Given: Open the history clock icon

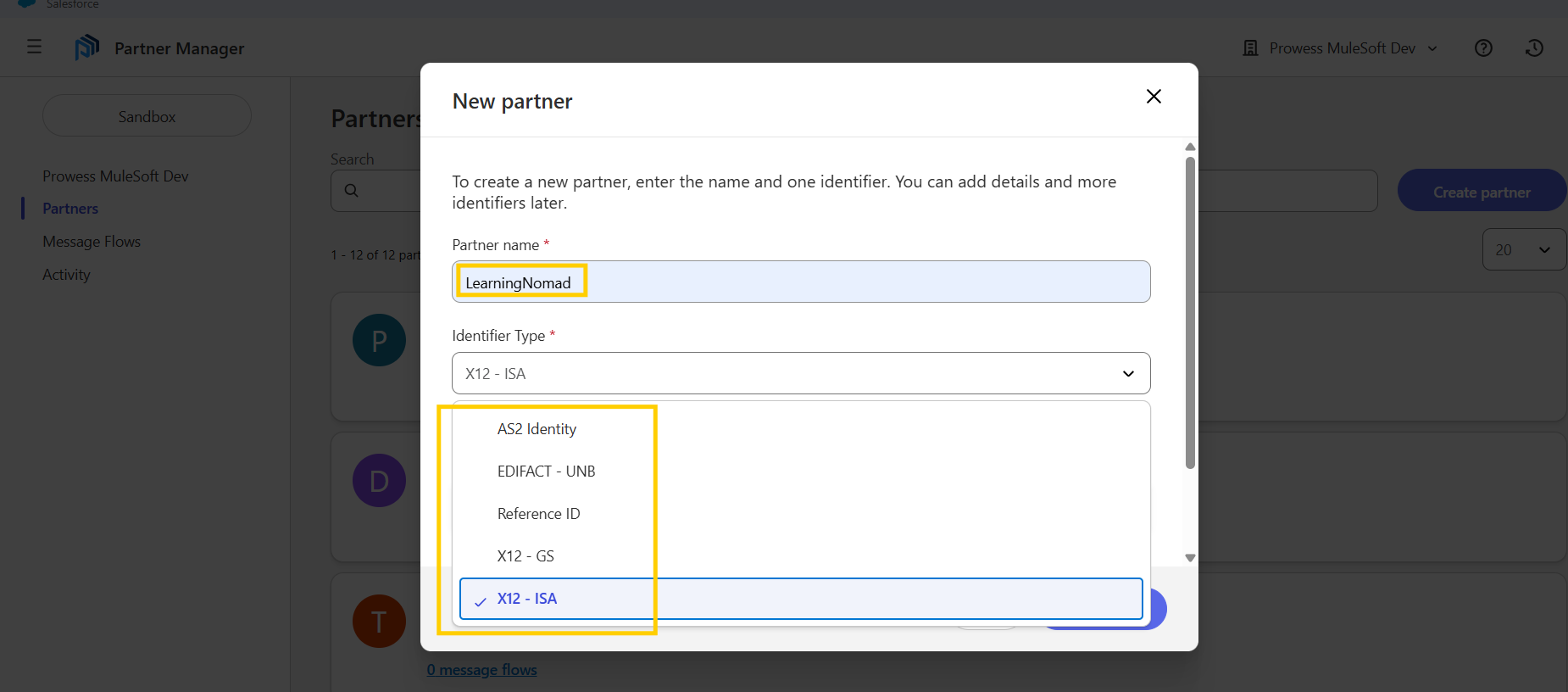Looking at the screenshot, I should tap(1533, 48).
